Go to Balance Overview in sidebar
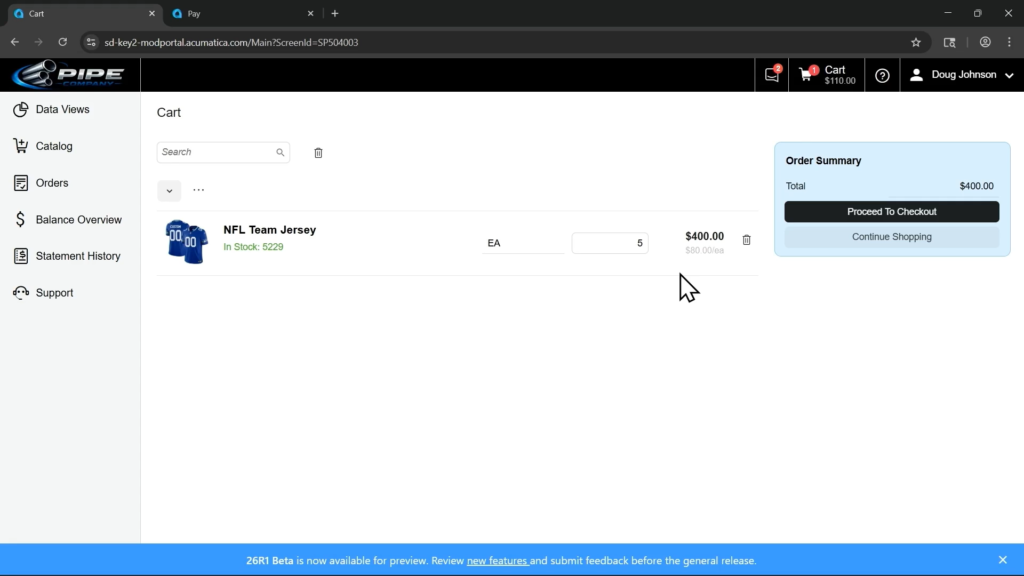 pyautogui.click(x=78, y=220)
